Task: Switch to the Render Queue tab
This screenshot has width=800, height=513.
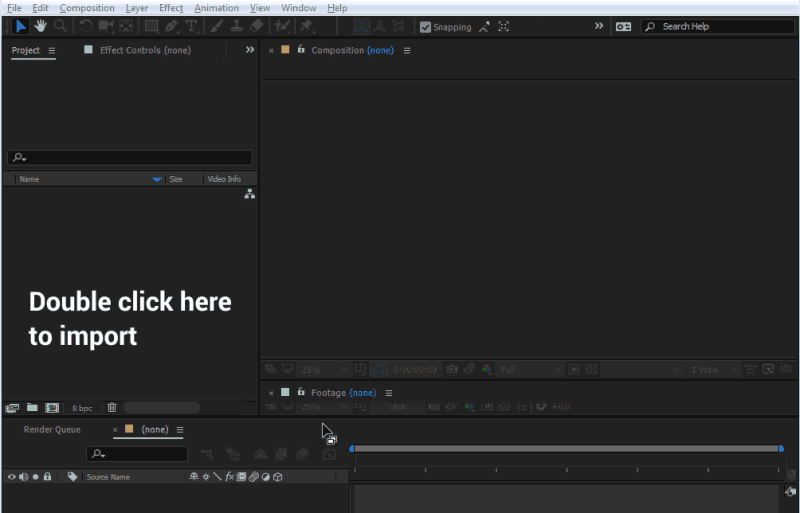Action: click(52, 429)
